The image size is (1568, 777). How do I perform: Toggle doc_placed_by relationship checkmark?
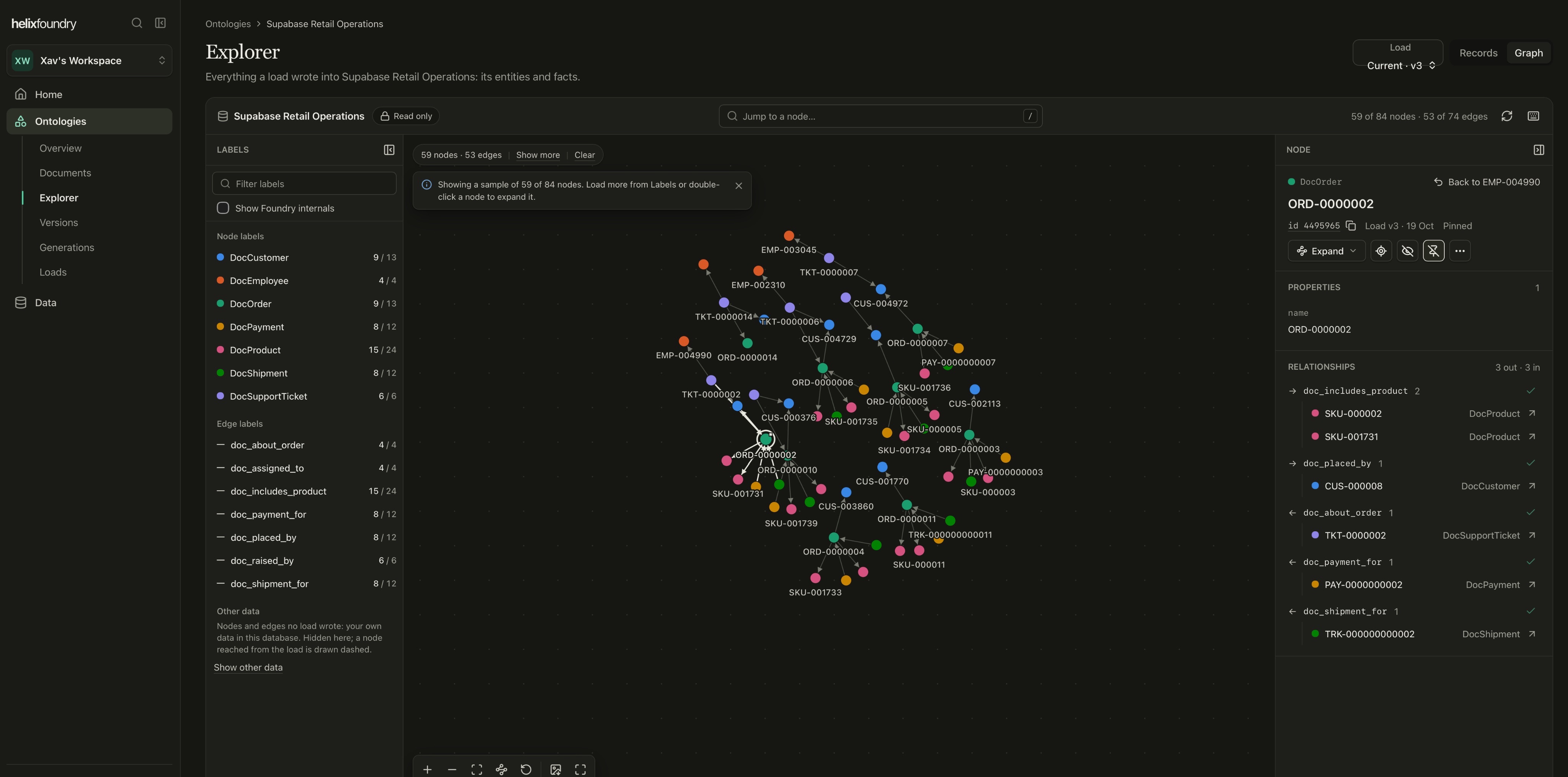1531,463
